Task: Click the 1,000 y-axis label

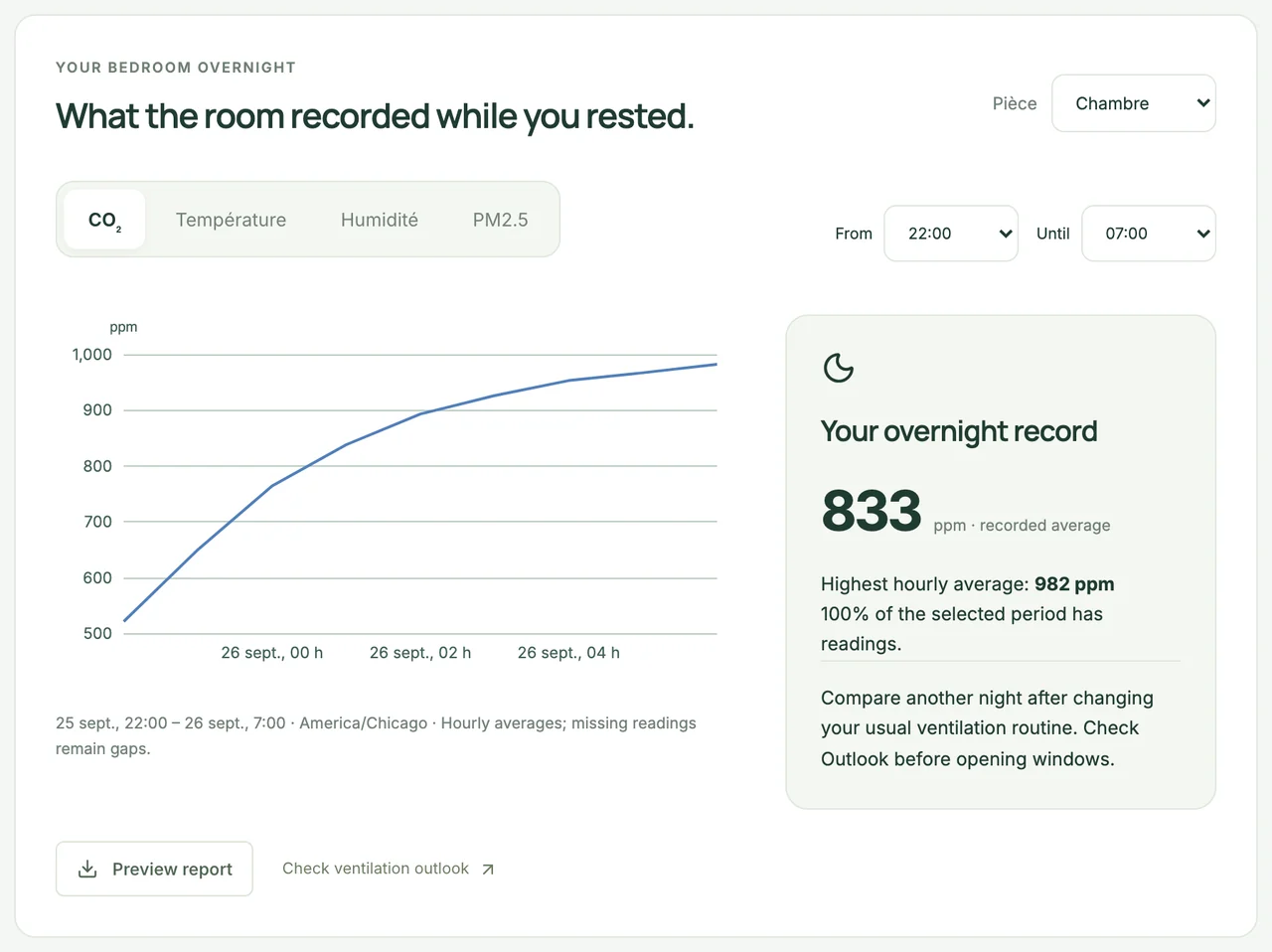Action: click(92, 355)
